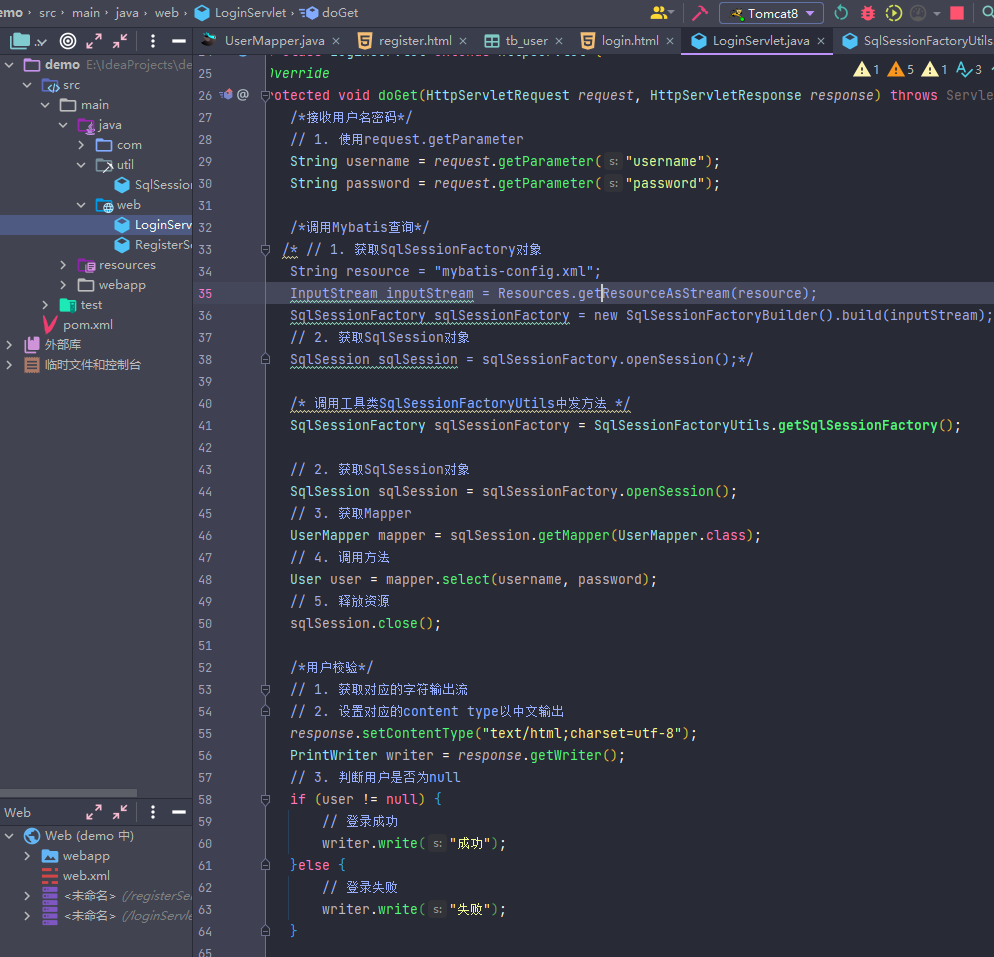The image size is (994, 957).
Task: Switch to UserMapper.java tab
Action: click(274, 41)
